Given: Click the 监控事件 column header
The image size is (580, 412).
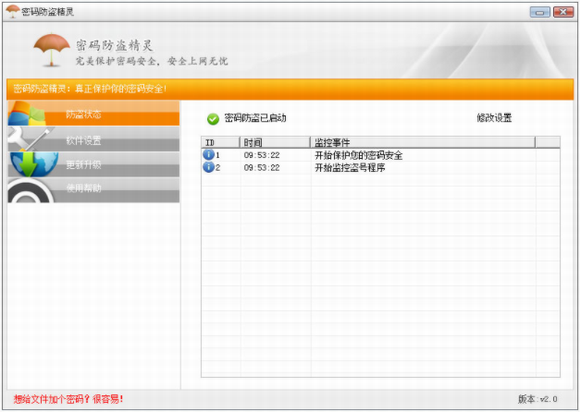Looking at the screenshot, I should coord(422,142).
